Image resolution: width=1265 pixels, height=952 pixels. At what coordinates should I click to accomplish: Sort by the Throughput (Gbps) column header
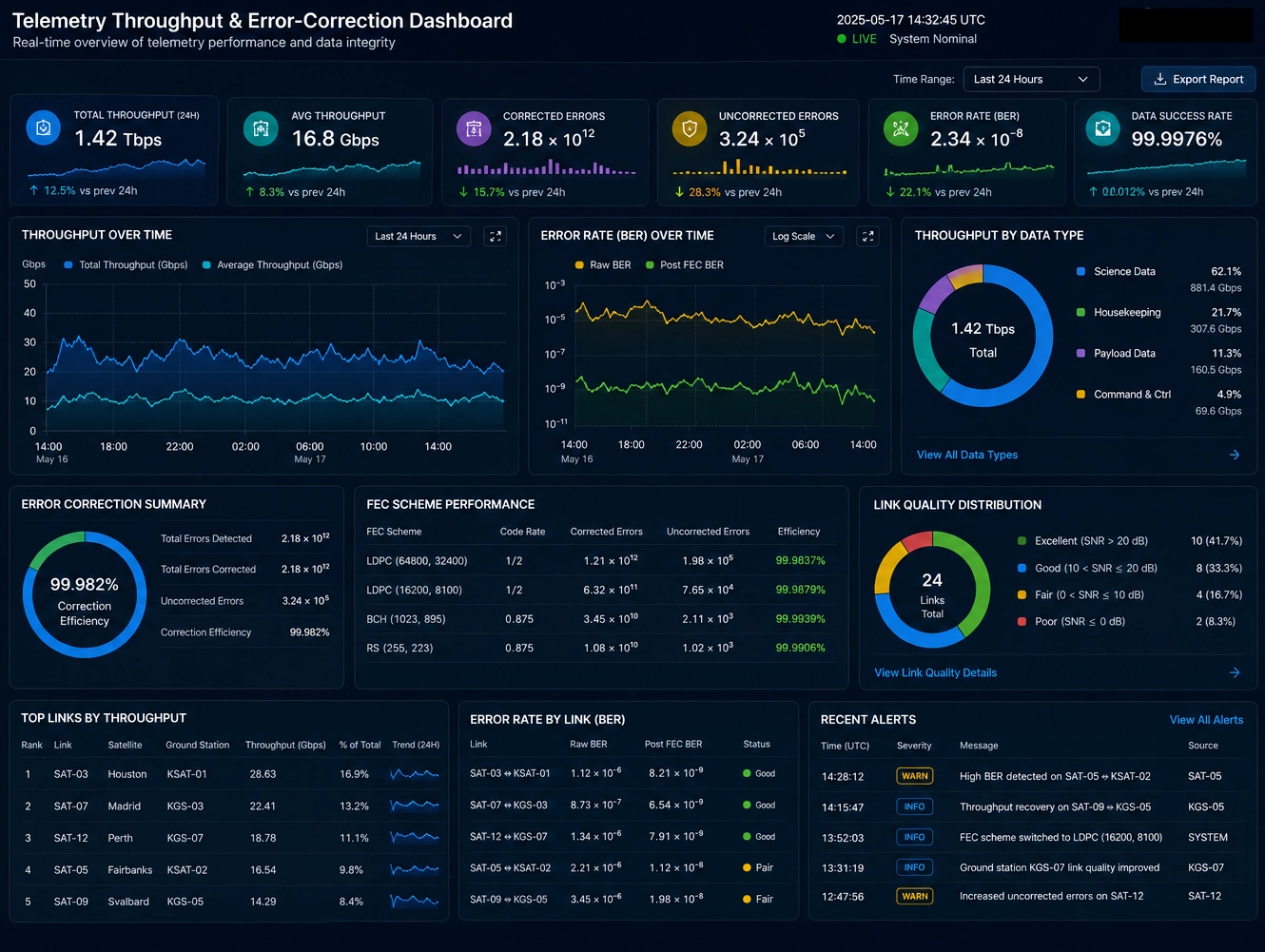click(x=285, y=745)
